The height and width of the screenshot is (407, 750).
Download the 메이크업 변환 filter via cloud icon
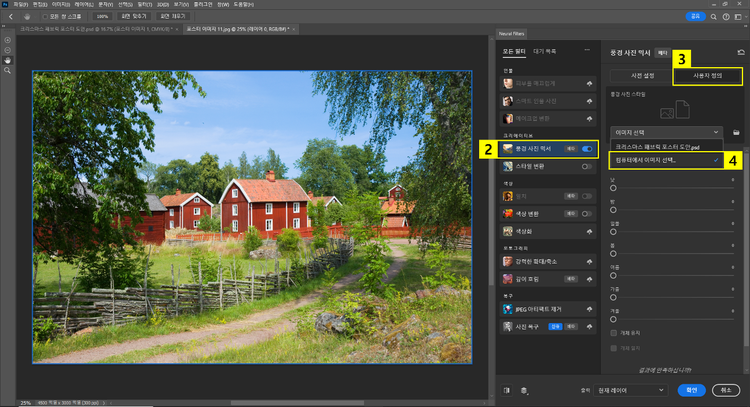[589, 119]
